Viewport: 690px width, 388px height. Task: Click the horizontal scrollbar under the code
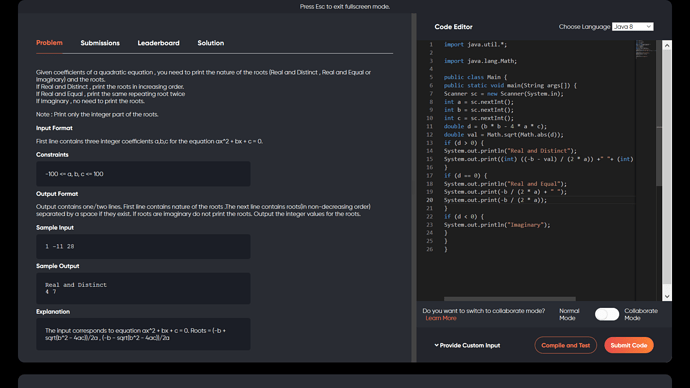tap(510, 299)
